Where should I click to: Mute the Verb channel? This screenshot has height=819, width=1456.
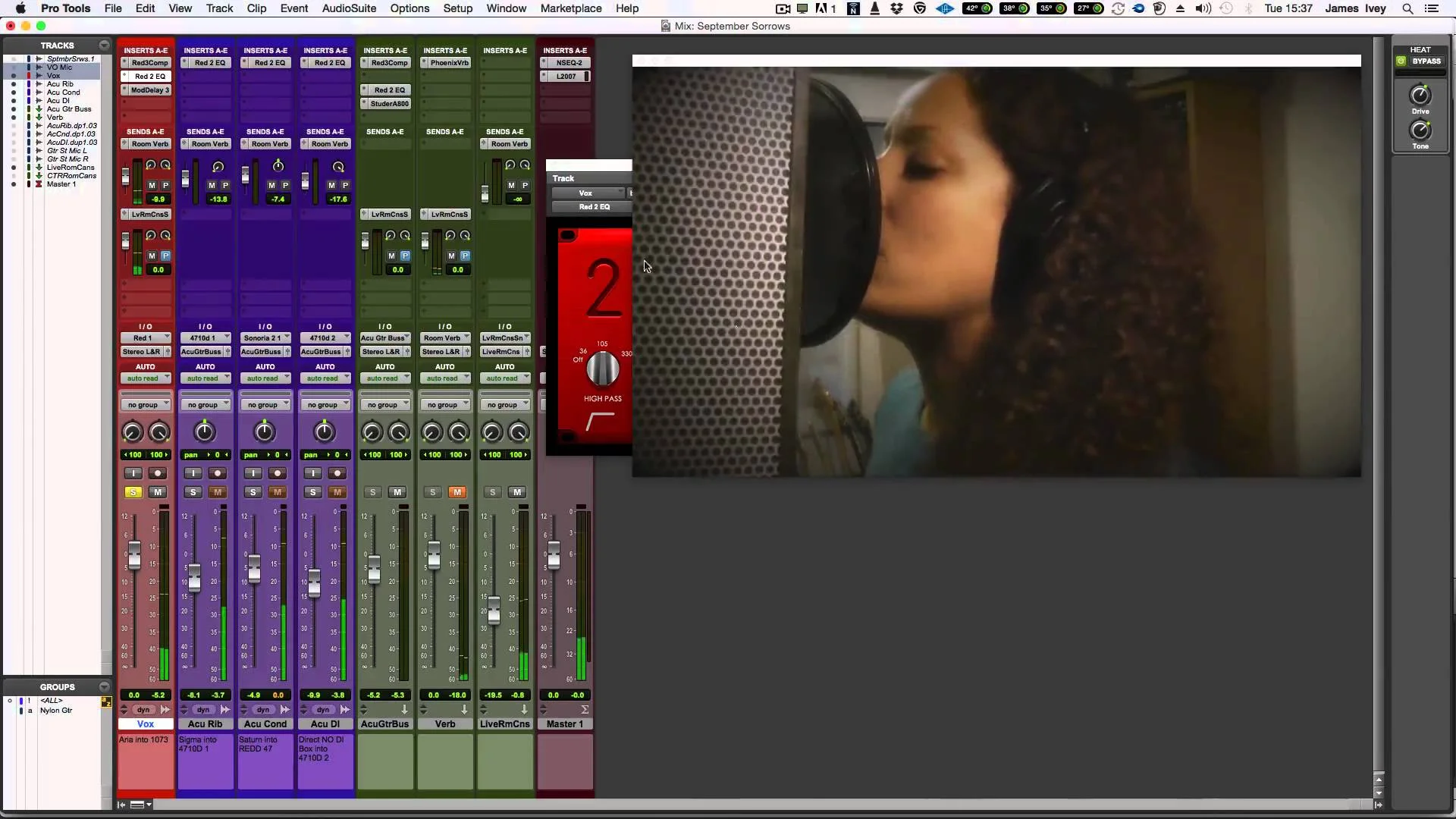click(458, 492)
